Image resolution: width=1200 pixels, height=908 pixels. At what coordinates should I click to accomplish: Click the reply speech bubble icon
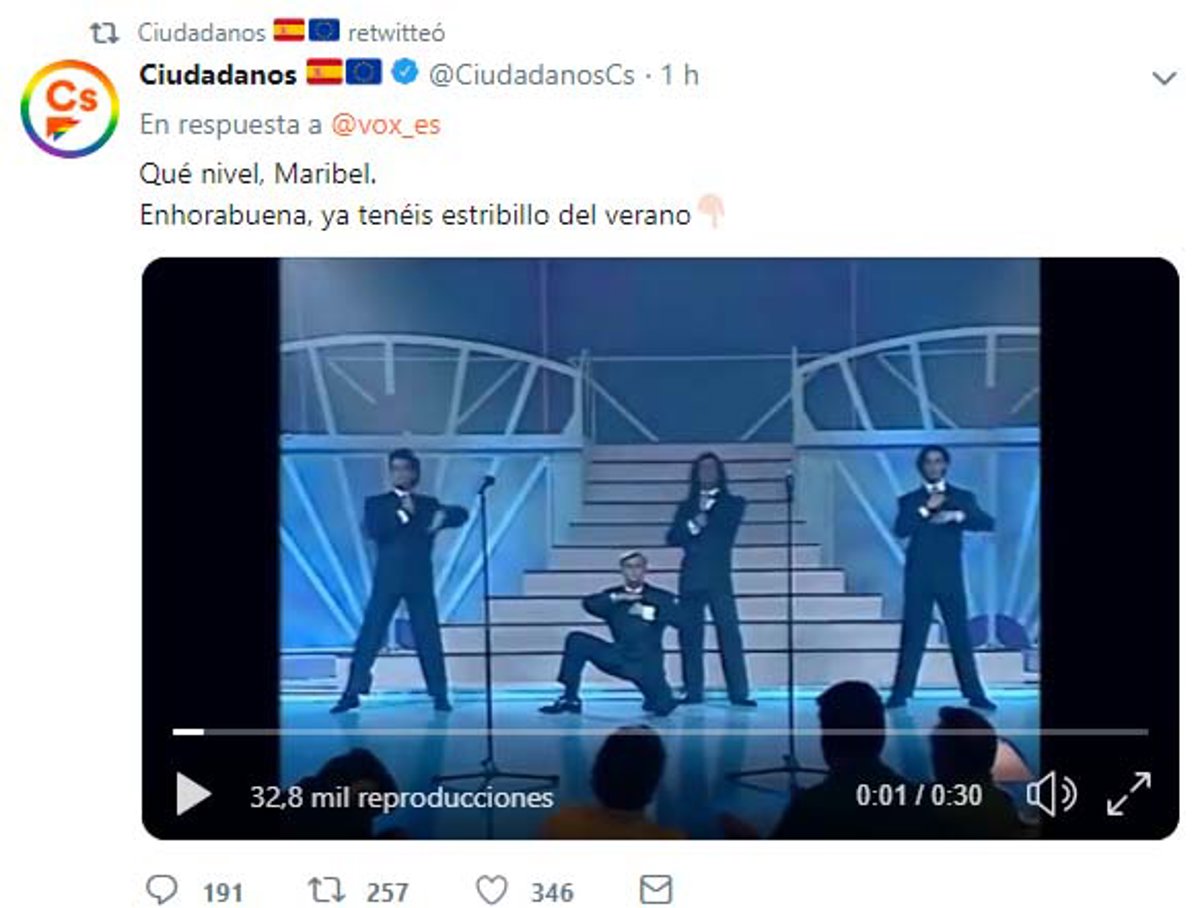tap(161, 889)
